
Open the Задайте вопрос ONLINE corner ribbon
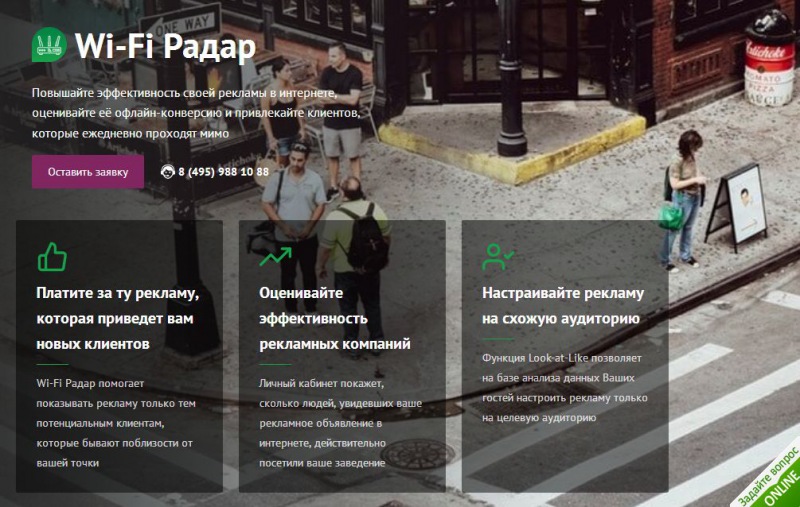tap(771, 478)
